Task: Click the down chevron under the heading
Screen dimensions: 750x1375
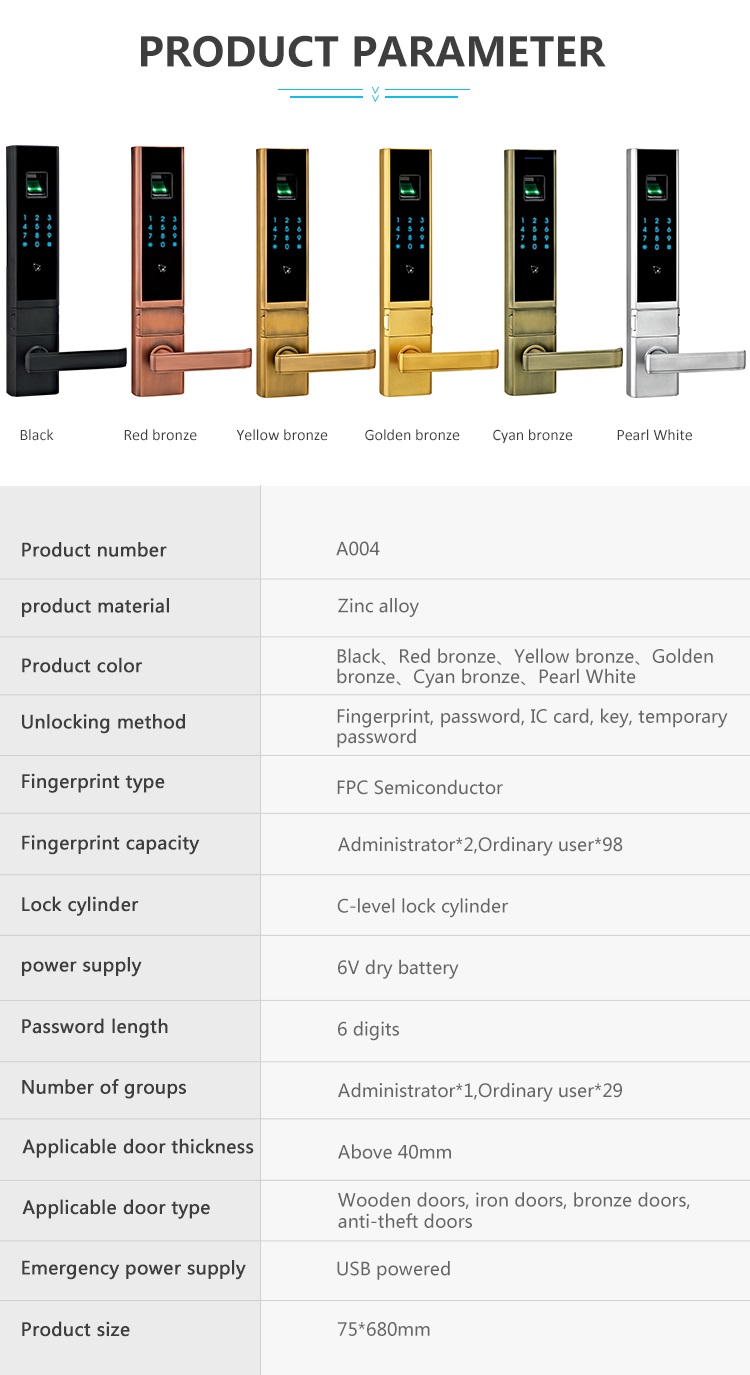Action: click(375, 94)
